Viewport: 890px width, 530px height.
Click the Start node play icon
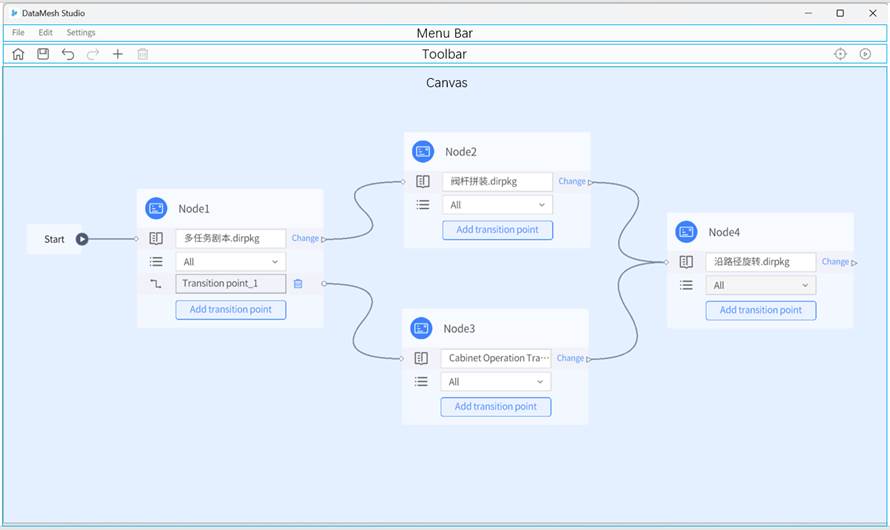[82, 239]
